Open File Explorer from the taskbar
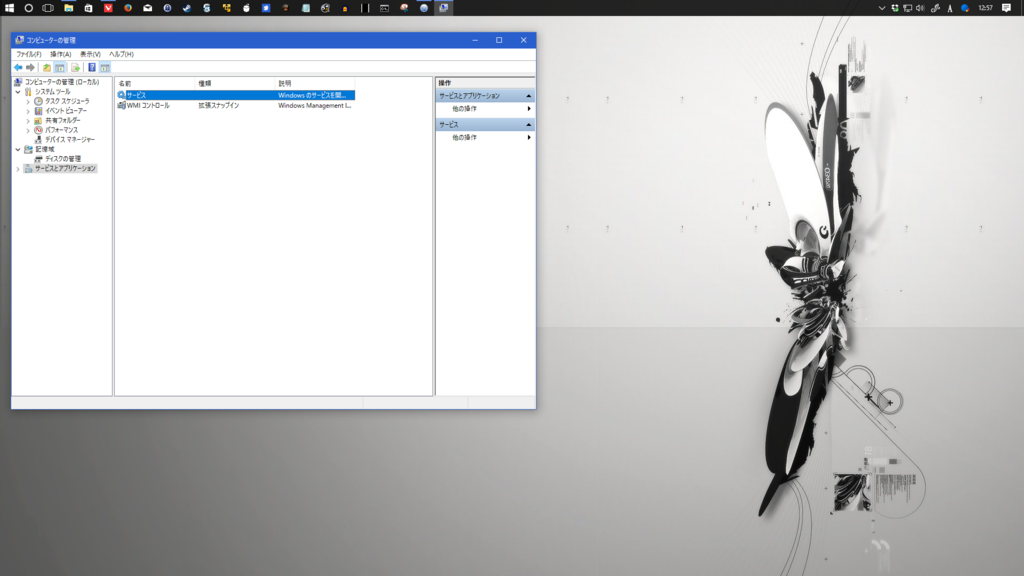 pos(69,8)
